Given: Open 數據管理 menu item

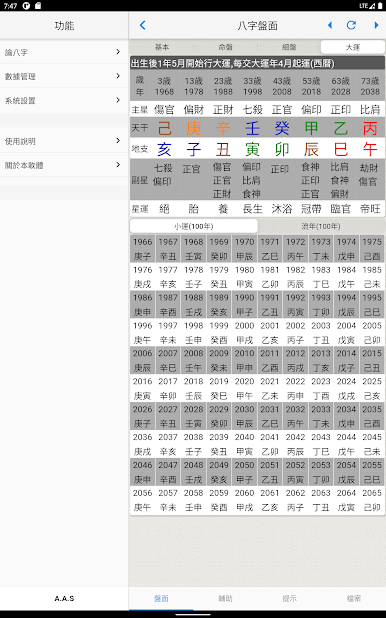Looking at the screenshot, I should (x=64, y=76).
